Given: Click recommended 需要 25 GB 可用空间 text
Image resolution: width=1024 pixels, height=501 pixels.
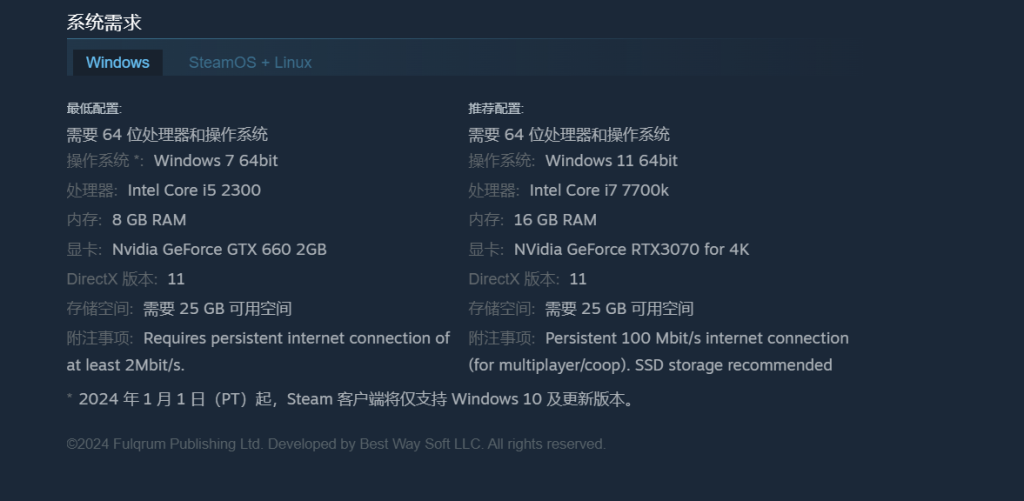Looking at the screenshot, I should [x=619, y=309].
